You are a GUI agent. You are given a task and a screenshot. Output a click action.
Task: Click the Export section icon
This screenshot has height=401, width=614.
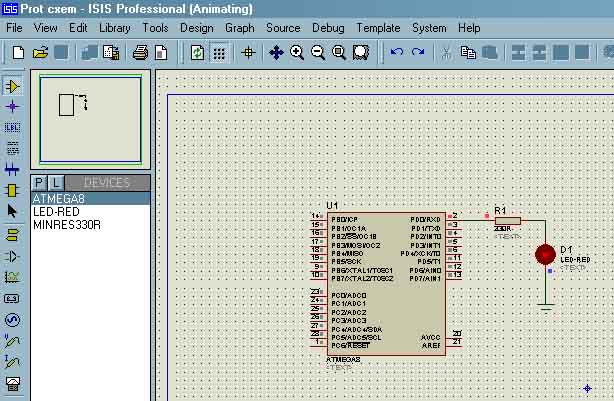click(111, 52)
